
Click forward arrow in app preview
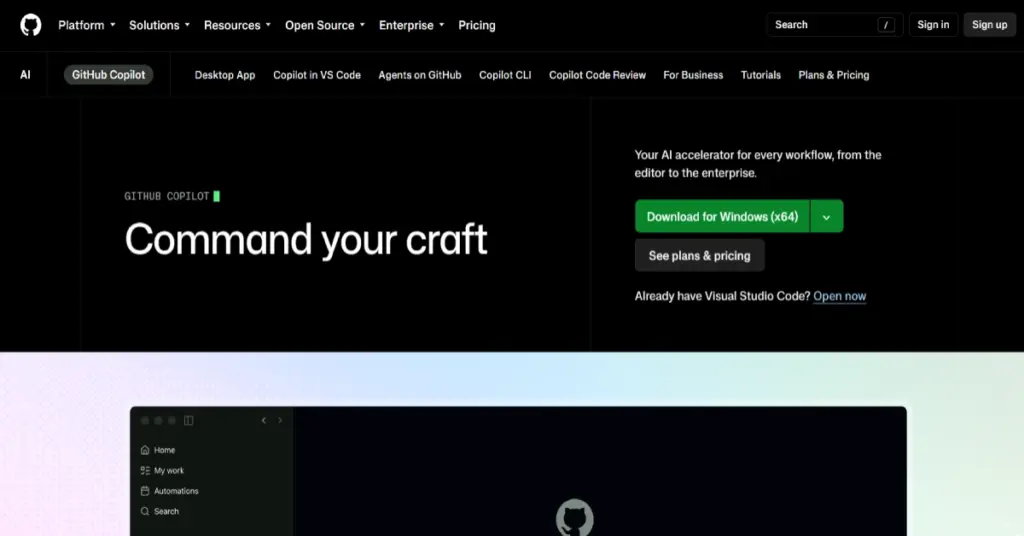tap(280, 420)
